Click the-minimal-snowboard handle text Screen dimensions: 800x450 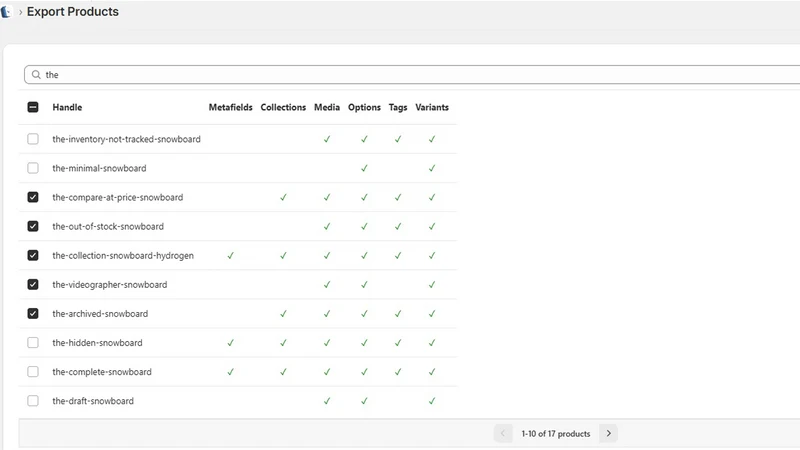[99, 168]
